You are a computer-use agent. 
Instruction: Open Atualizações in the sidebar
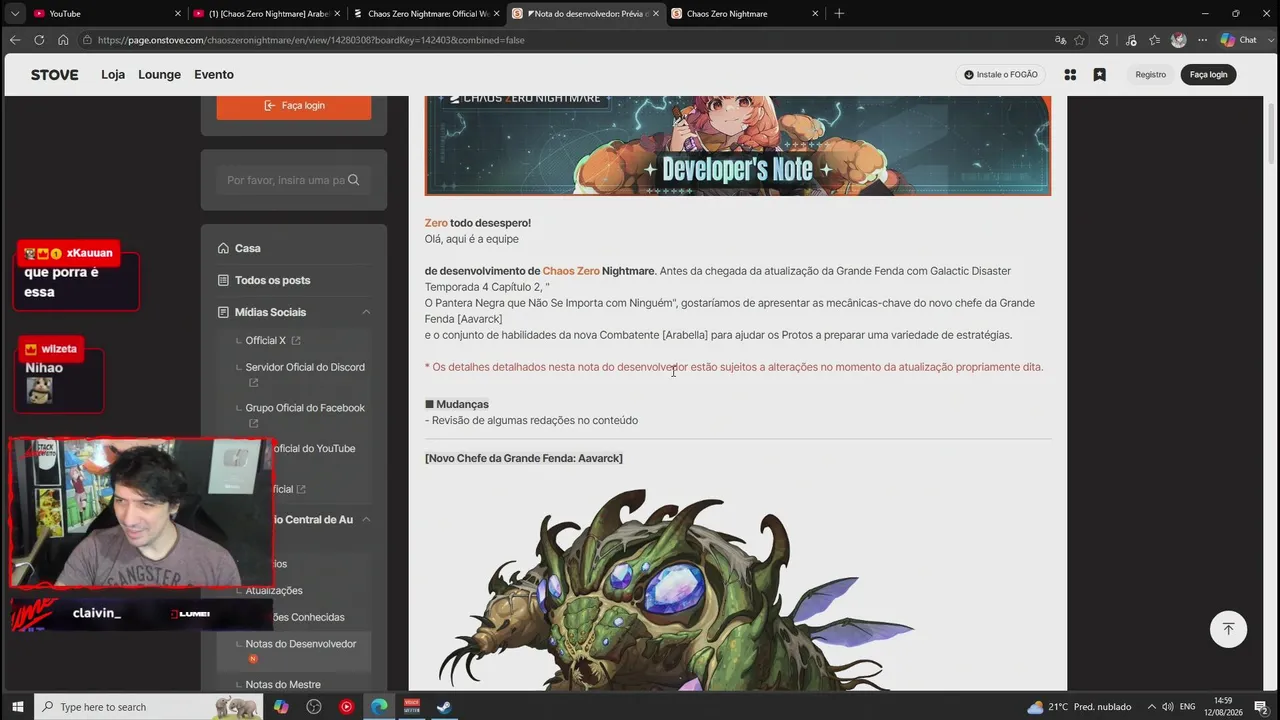pos(274,591)
